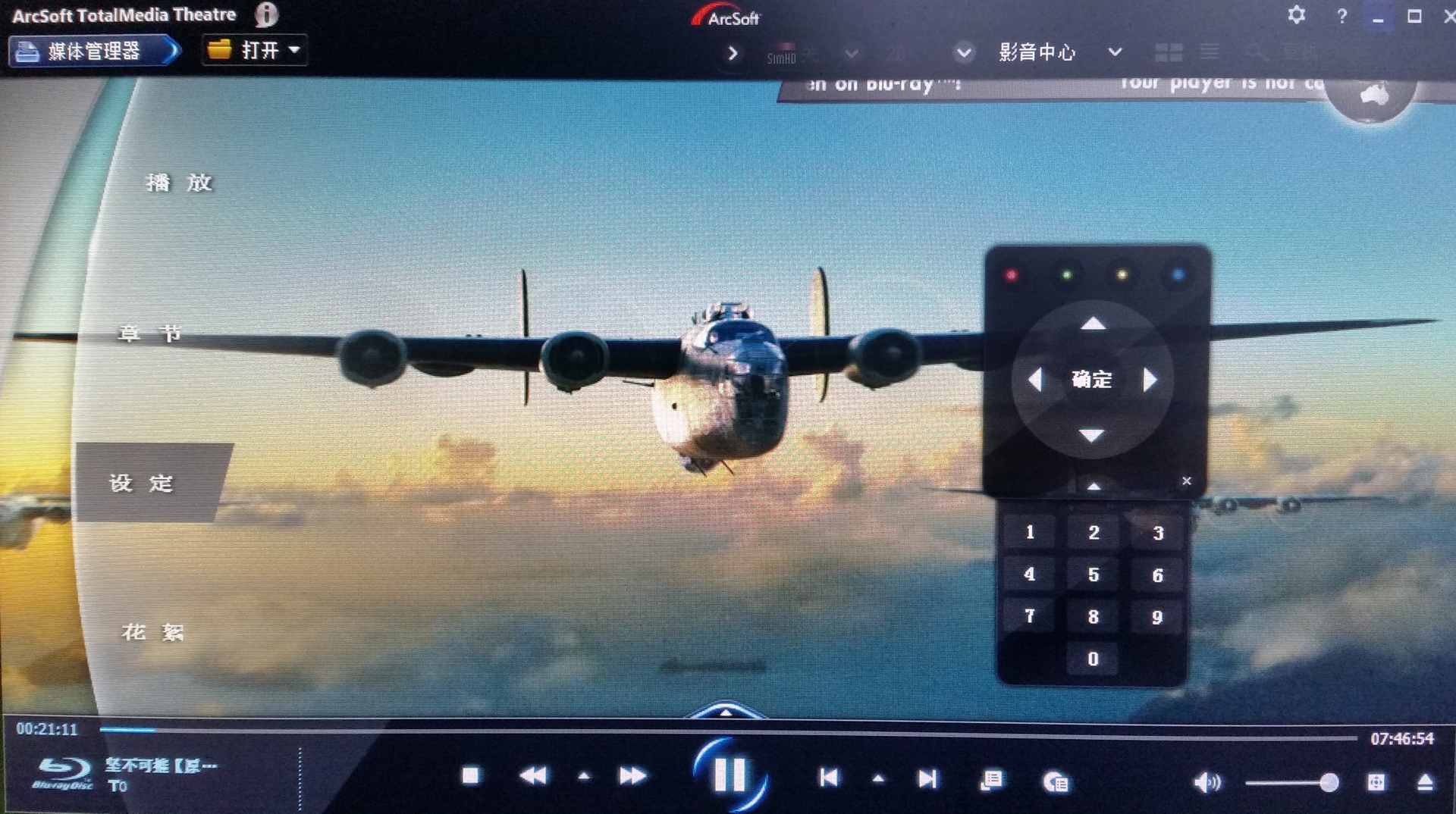Close the on-screen remote control panel
The image size is (1456, 814).
pos(1187,481)
